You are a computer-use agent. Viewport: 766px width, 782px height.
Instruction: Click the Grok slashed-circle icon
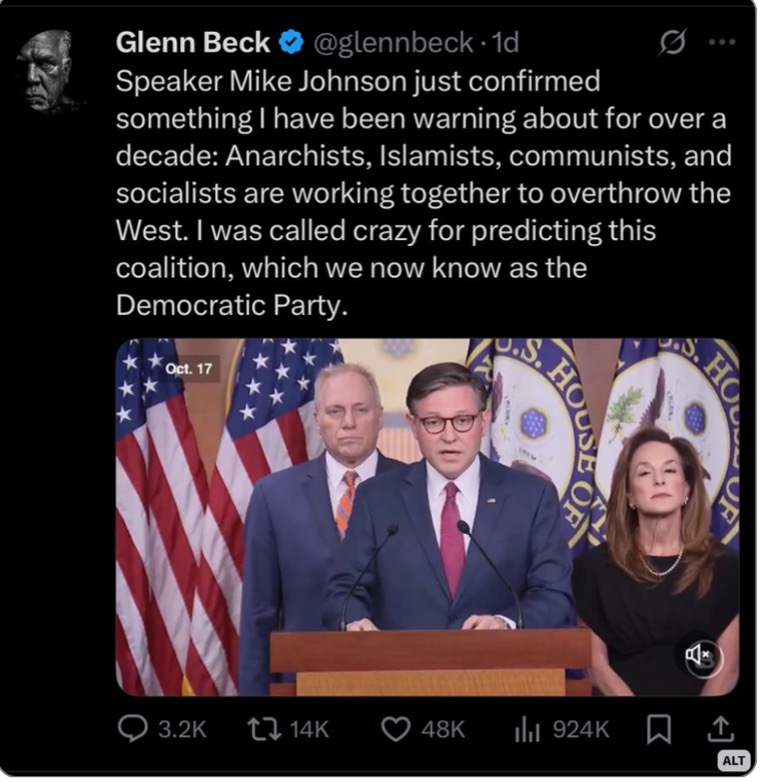click(670, 43)
